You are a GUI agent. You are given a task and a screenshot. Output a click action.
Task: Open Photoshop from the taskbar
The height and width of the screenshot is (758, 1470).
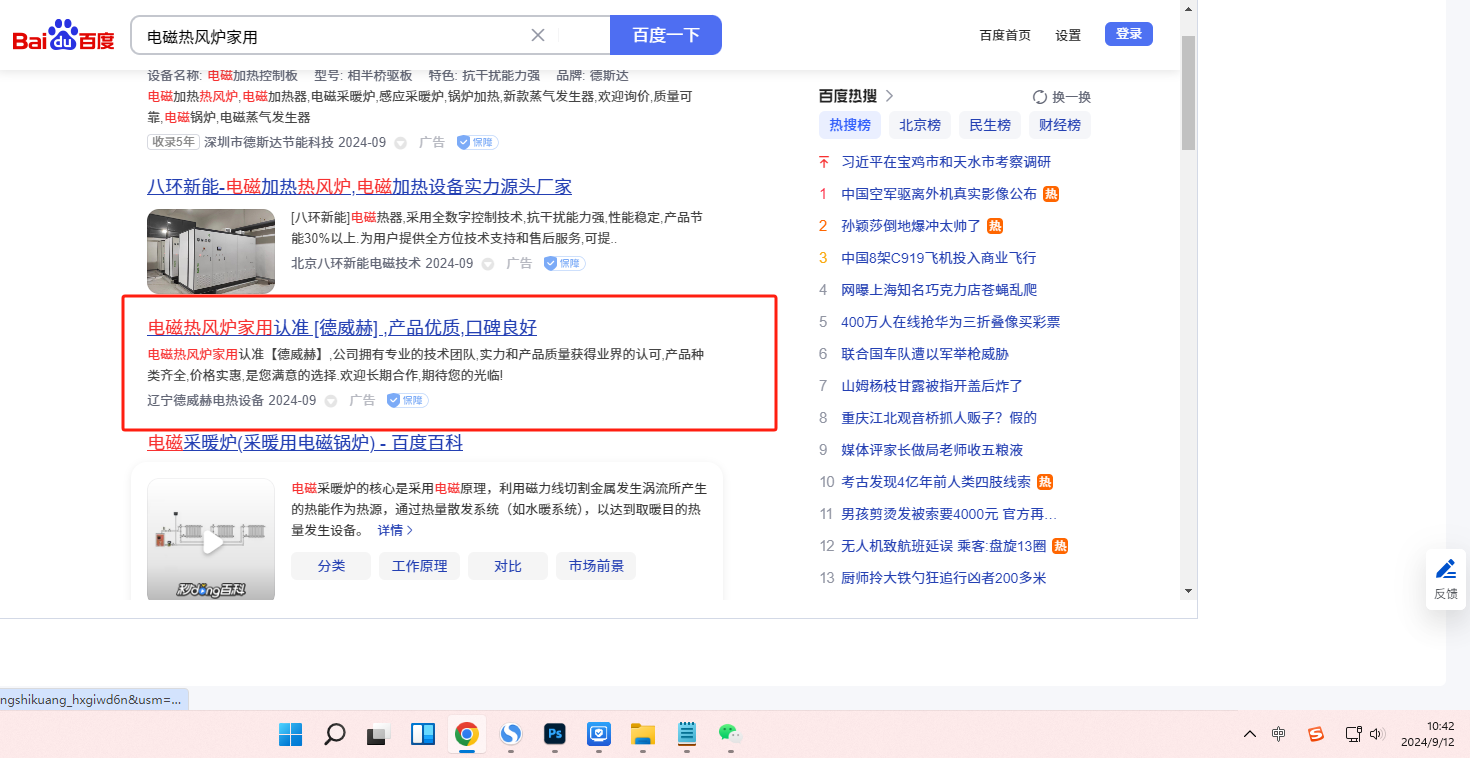pos(555,735)
